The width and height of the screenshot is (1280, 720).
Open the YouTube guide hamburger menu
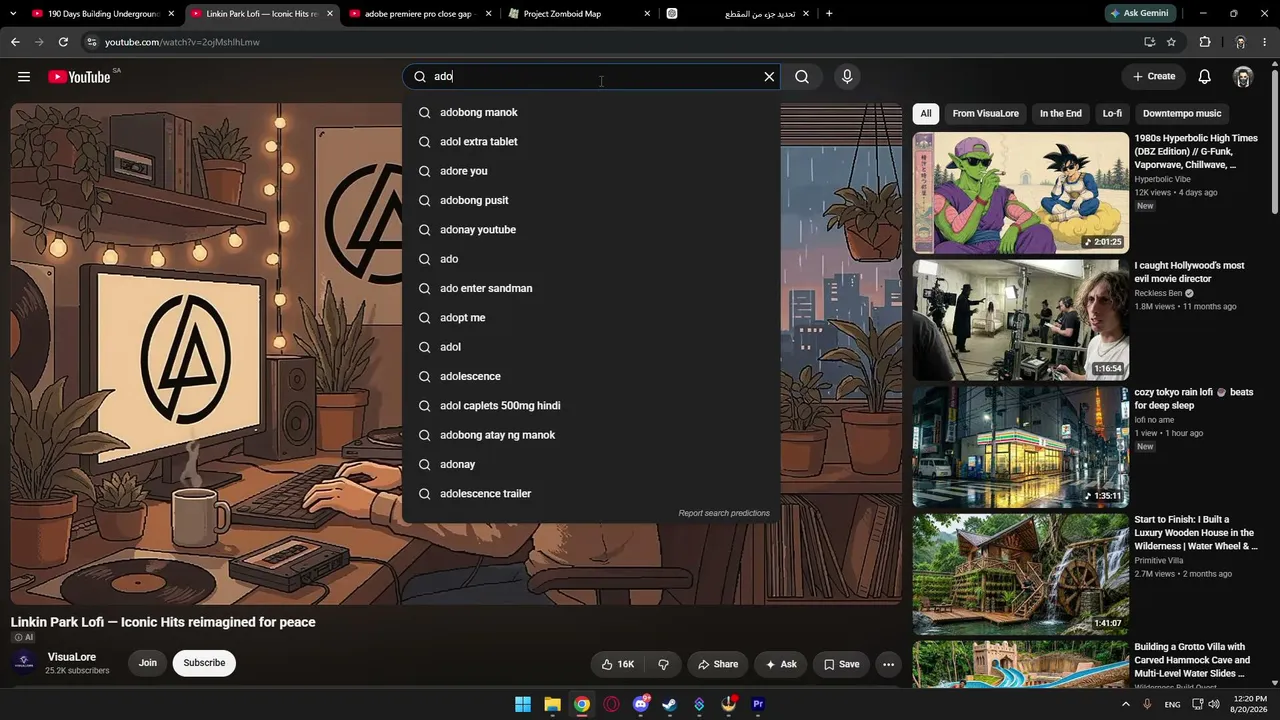(x=24, y=77)
